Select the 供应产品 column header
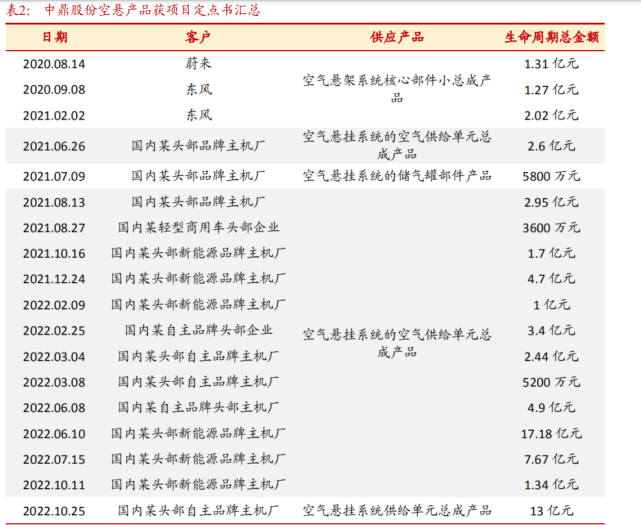The image size is (641, 525). tap(397, 37)
